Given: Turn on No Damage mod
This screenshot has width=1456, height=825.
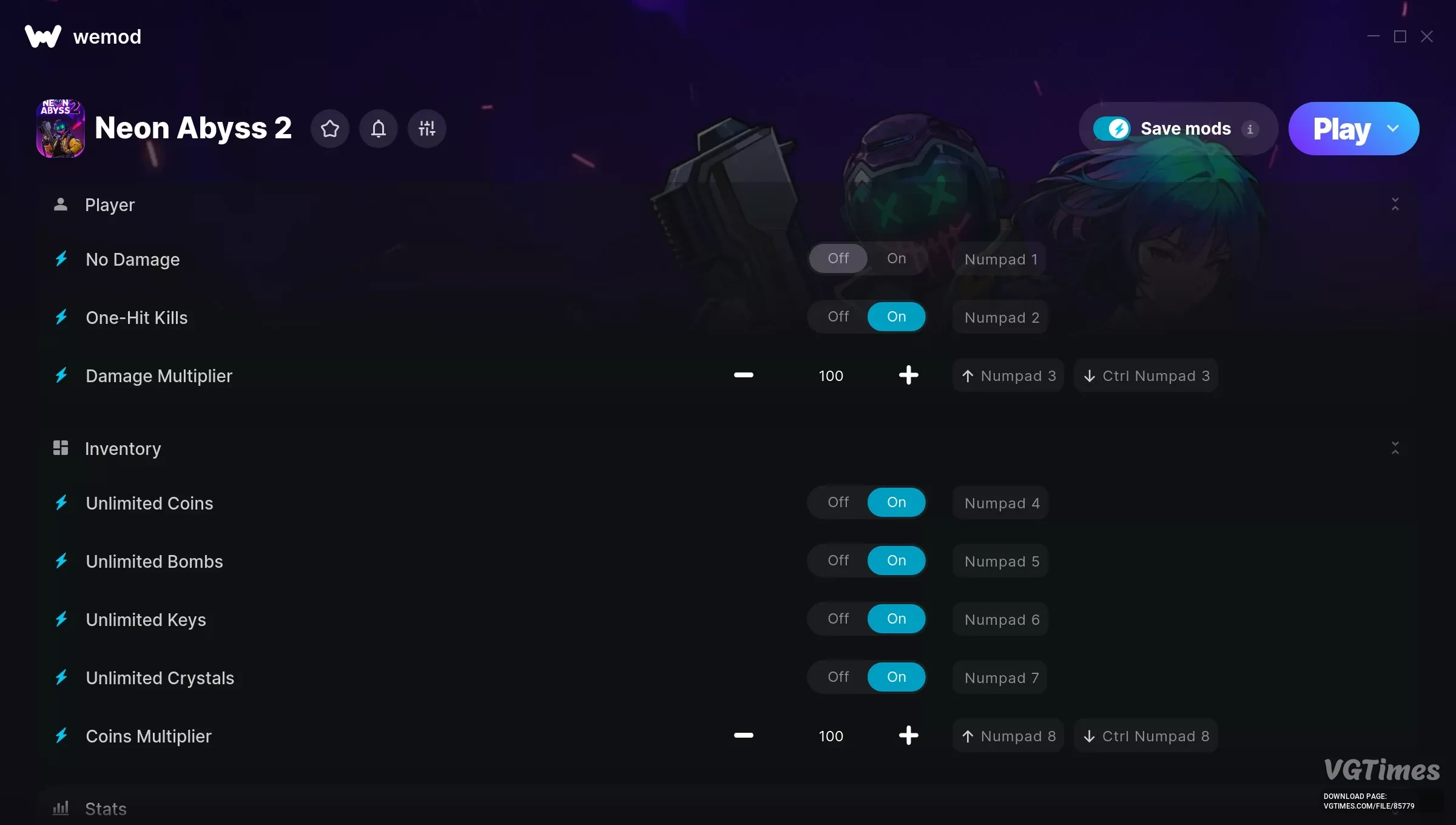Looking at the screenshot, I should [x=897, y=258].
